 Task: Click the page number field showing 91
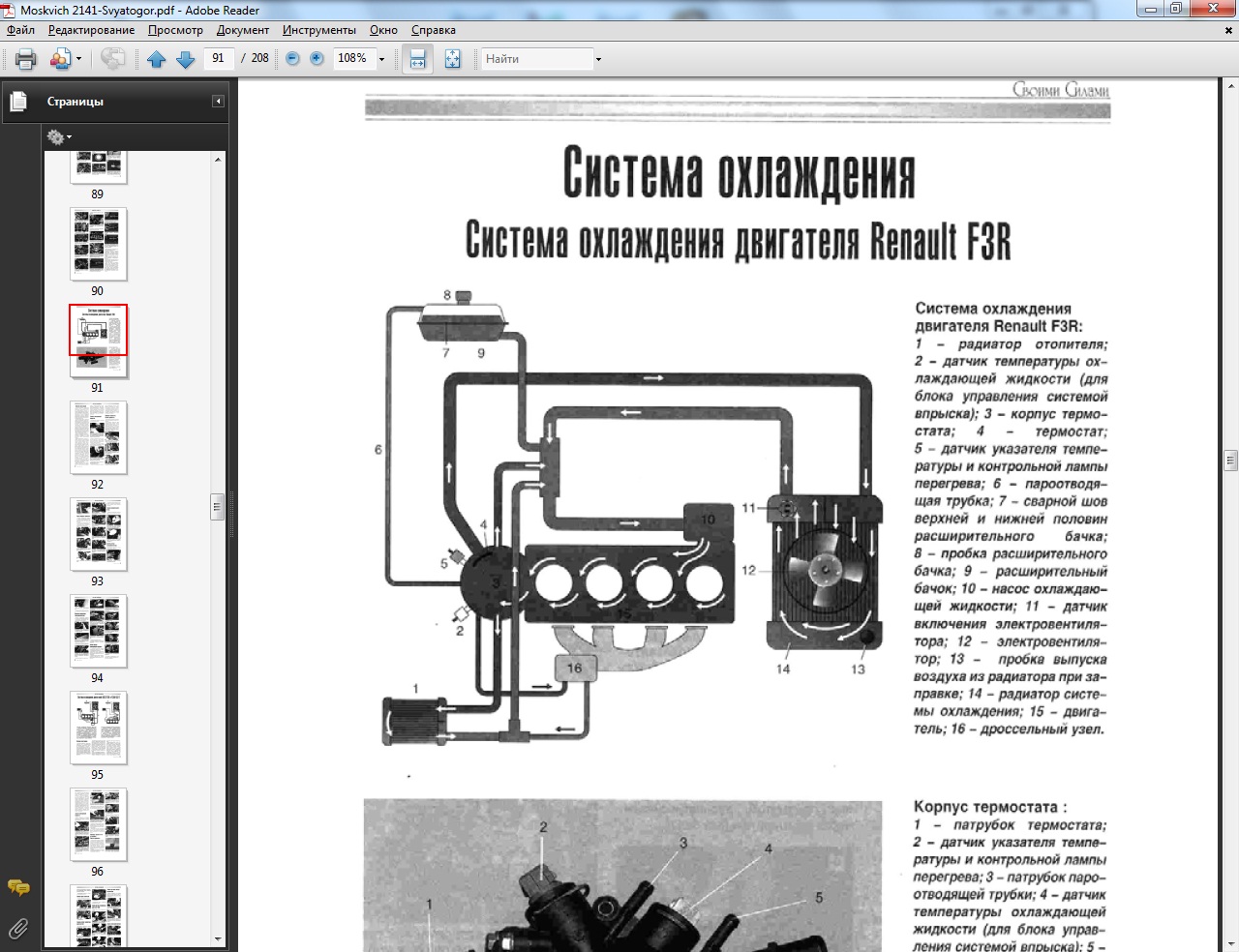pos(219,58)
